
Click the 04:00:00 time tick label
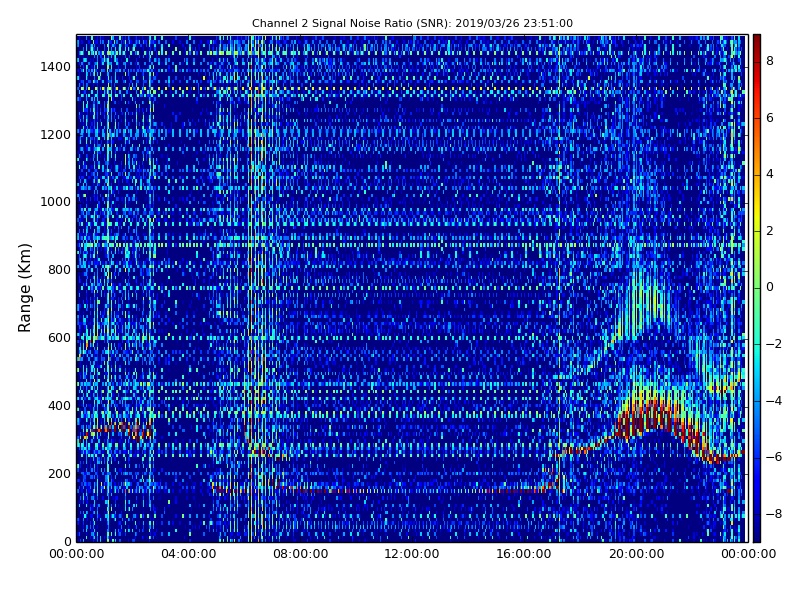pos(189,554)
